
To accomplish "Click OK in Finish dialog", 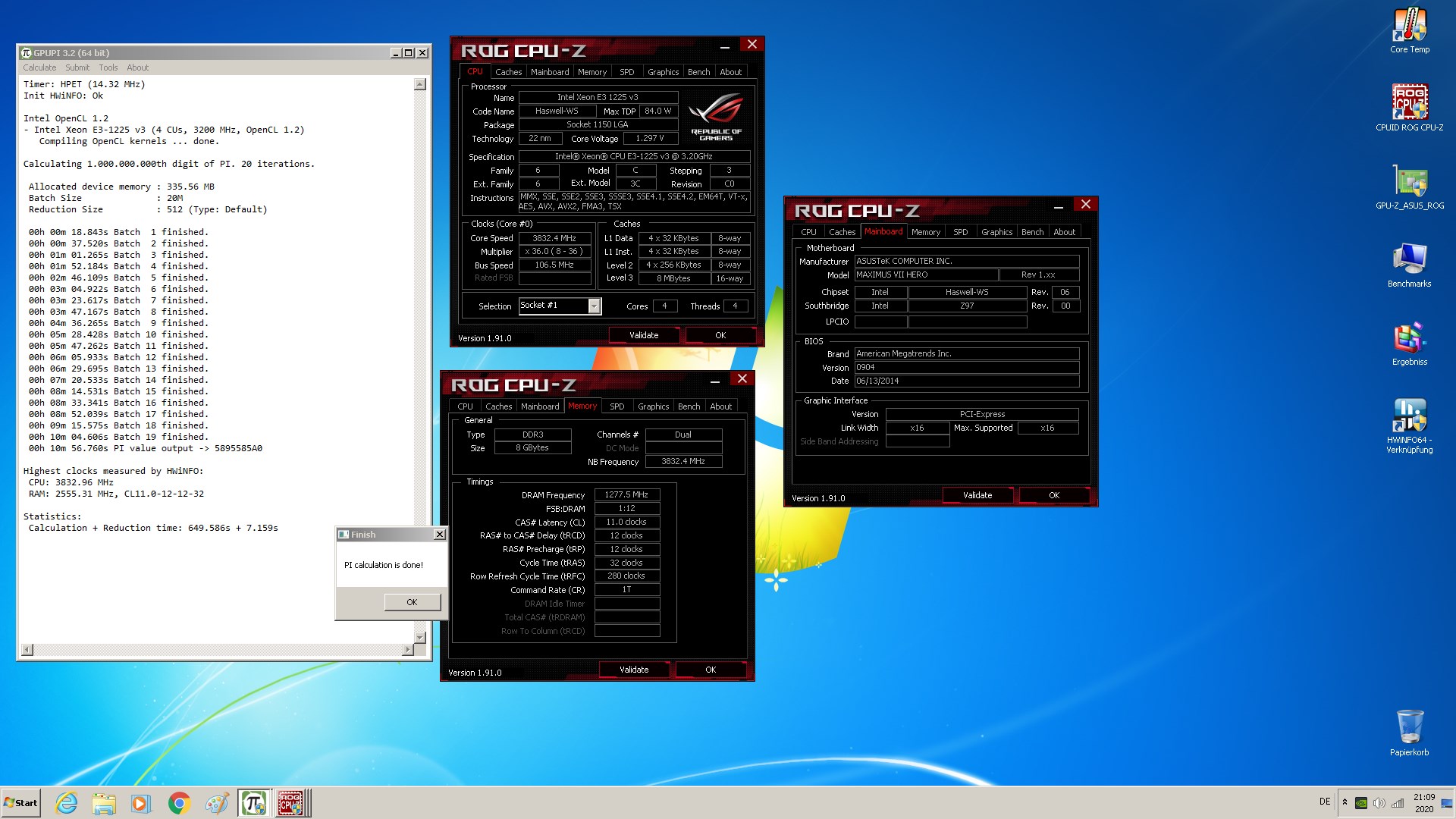I will tap(412, 602).
